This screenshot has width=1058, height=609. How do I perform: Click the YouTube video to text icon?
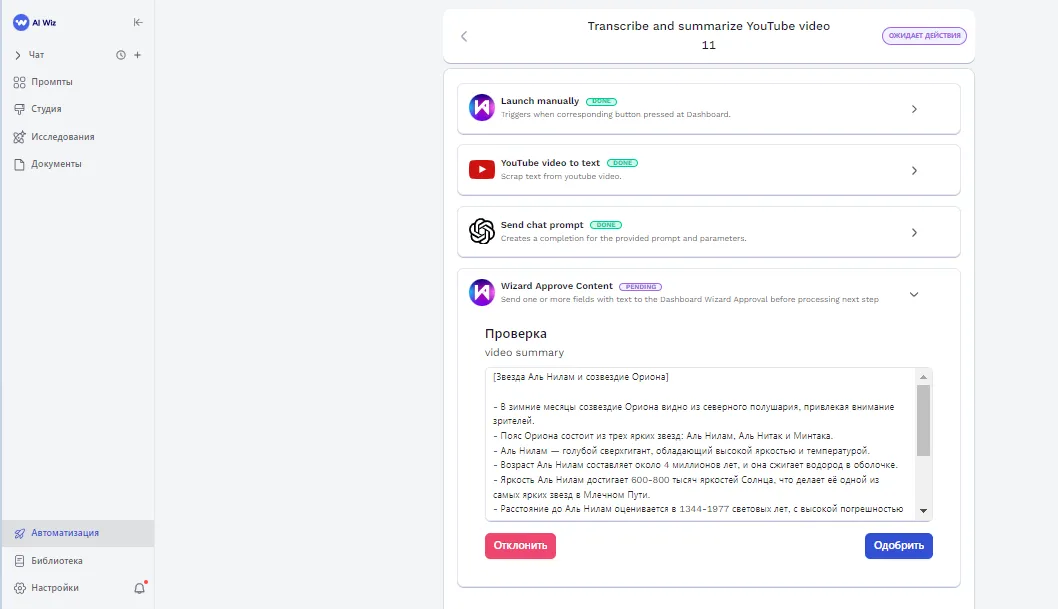tap(482, 170)
